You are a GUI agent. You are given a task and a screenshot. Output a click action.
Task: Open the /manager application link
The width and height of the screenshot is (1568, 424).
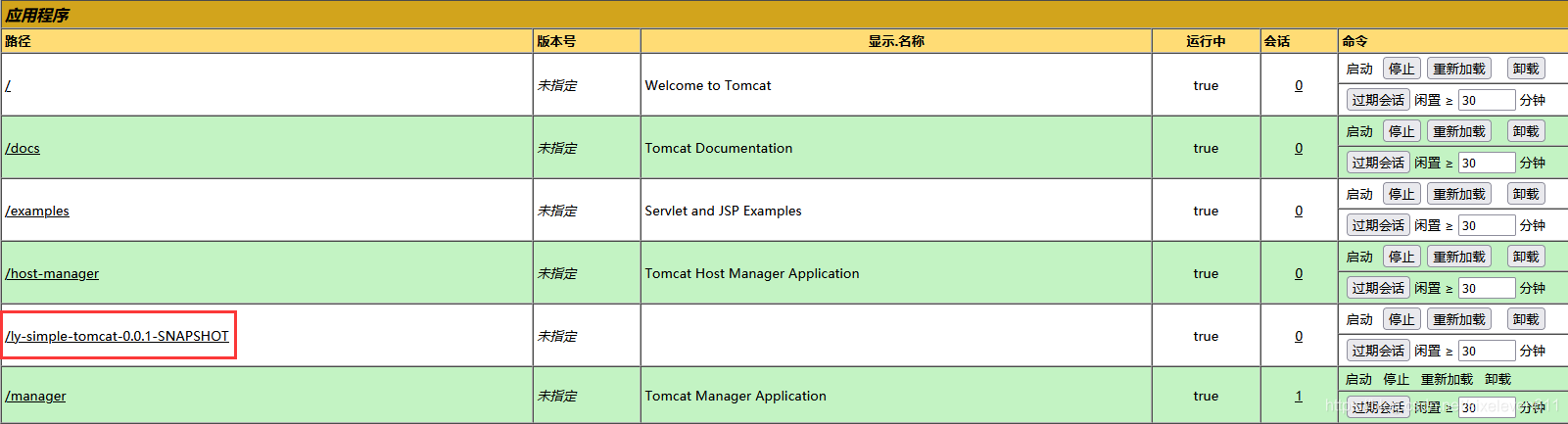coord(35,396)
